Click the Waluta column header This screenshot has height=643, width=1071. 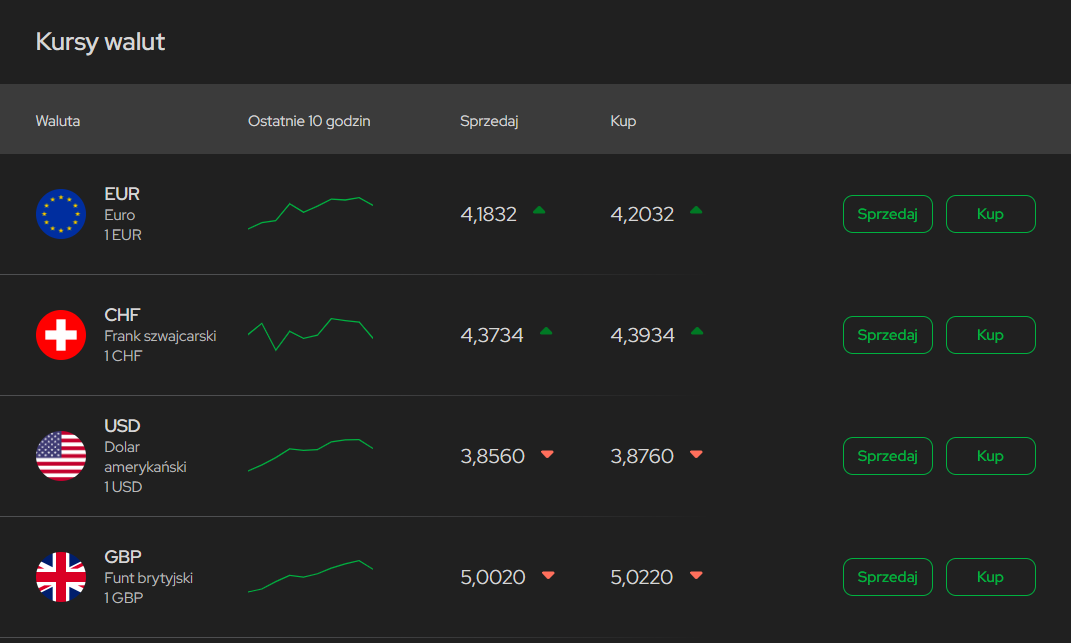click(58, 121)
